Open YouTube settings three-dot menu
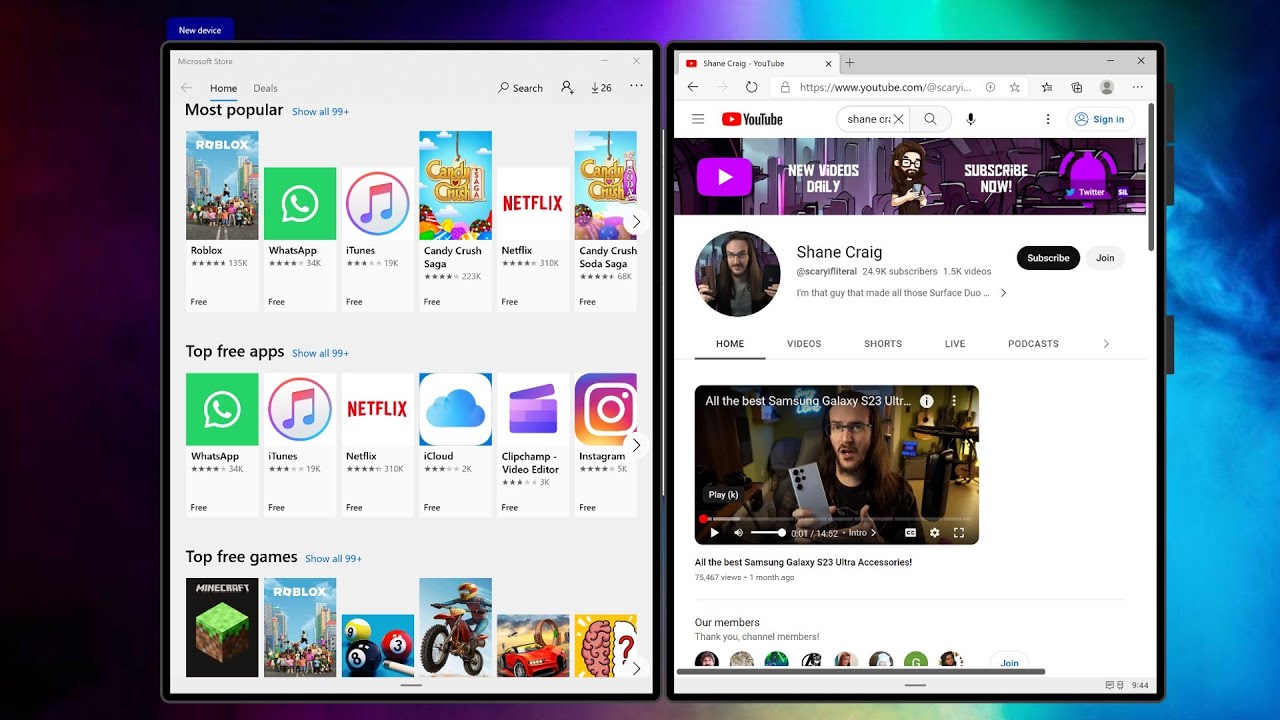Screen dimensions: 1280x720 pos(1048,119)
